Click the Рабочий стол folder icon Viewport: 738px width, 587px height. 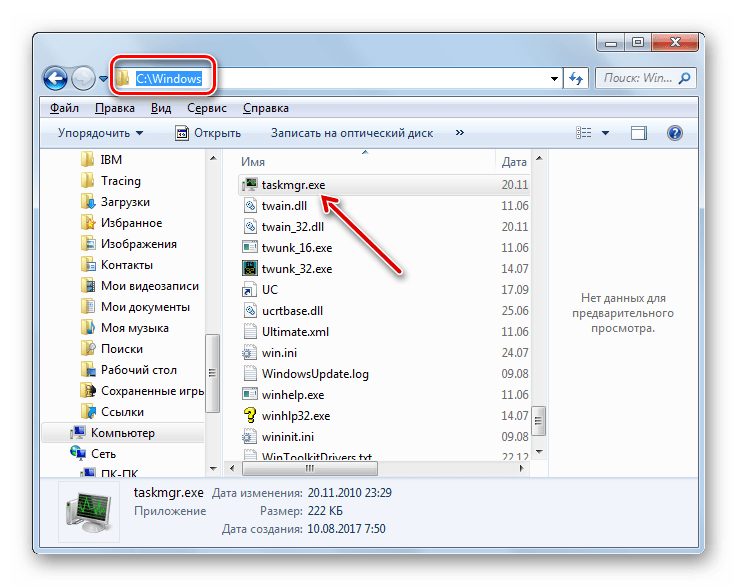point(88,370)
